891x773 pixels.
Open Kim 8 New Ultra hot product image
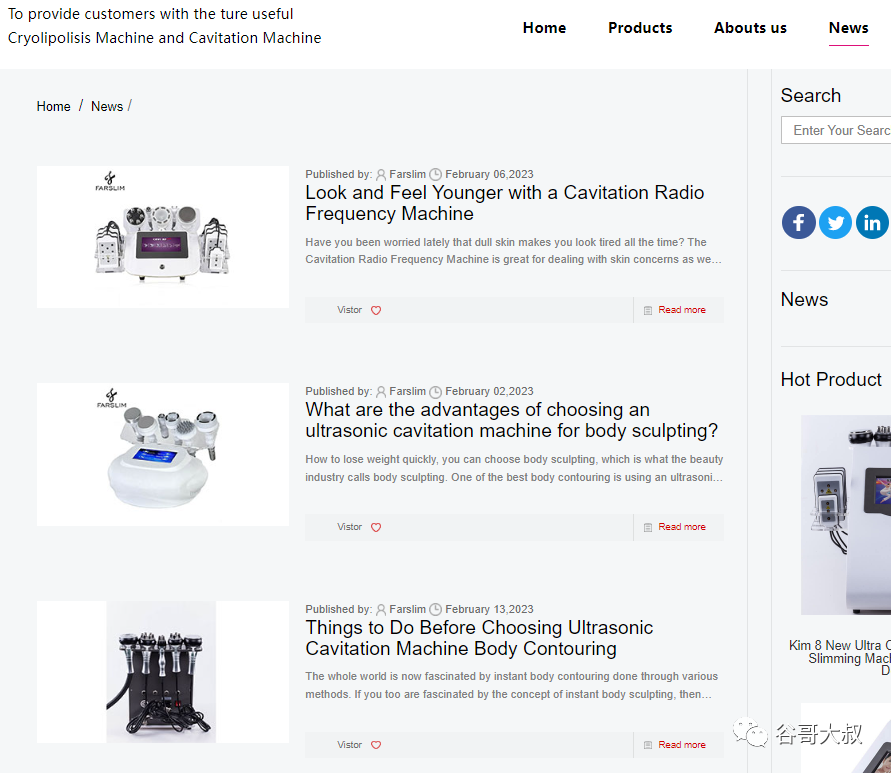(x=846, y=515)
